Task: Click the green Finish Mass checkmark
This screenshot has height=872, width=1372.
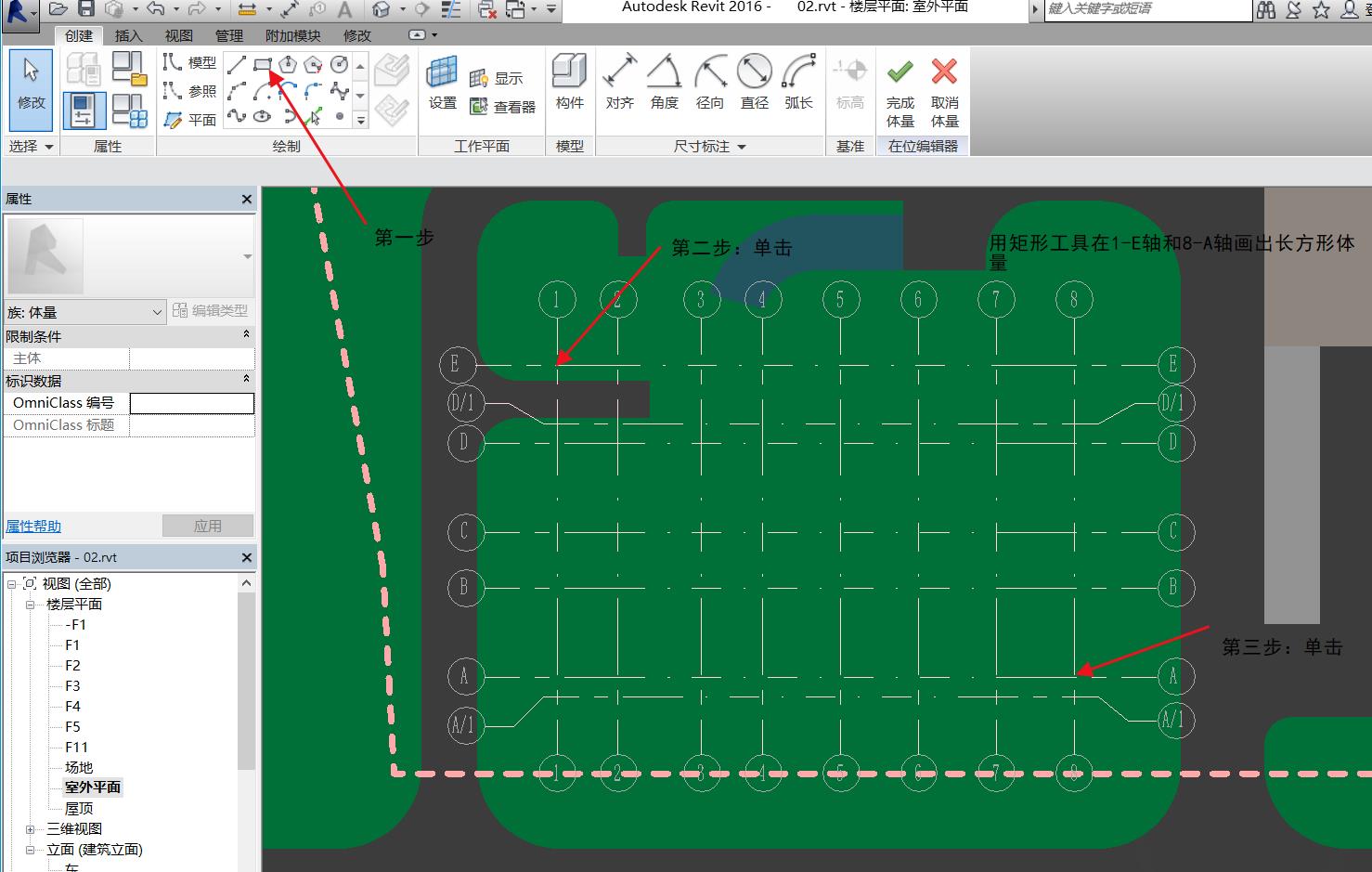Action: click(x=900, y=72)
